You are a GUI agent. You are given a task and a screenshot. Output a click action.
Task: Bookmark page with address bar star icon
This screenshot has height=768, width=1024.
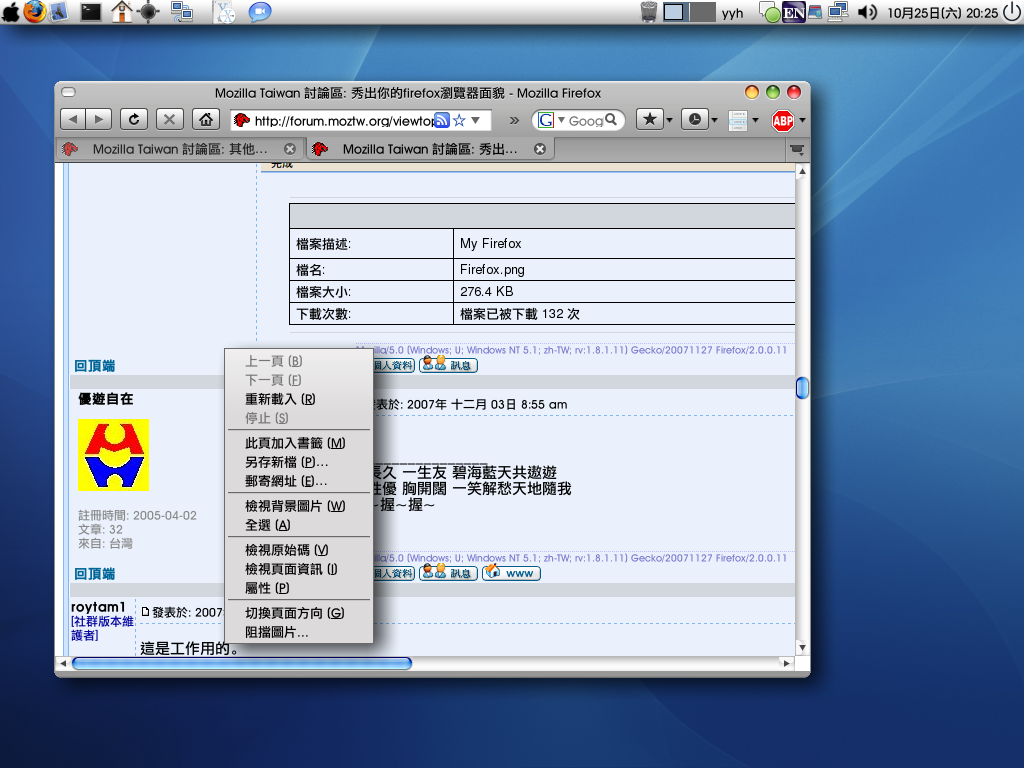(459, 120)
